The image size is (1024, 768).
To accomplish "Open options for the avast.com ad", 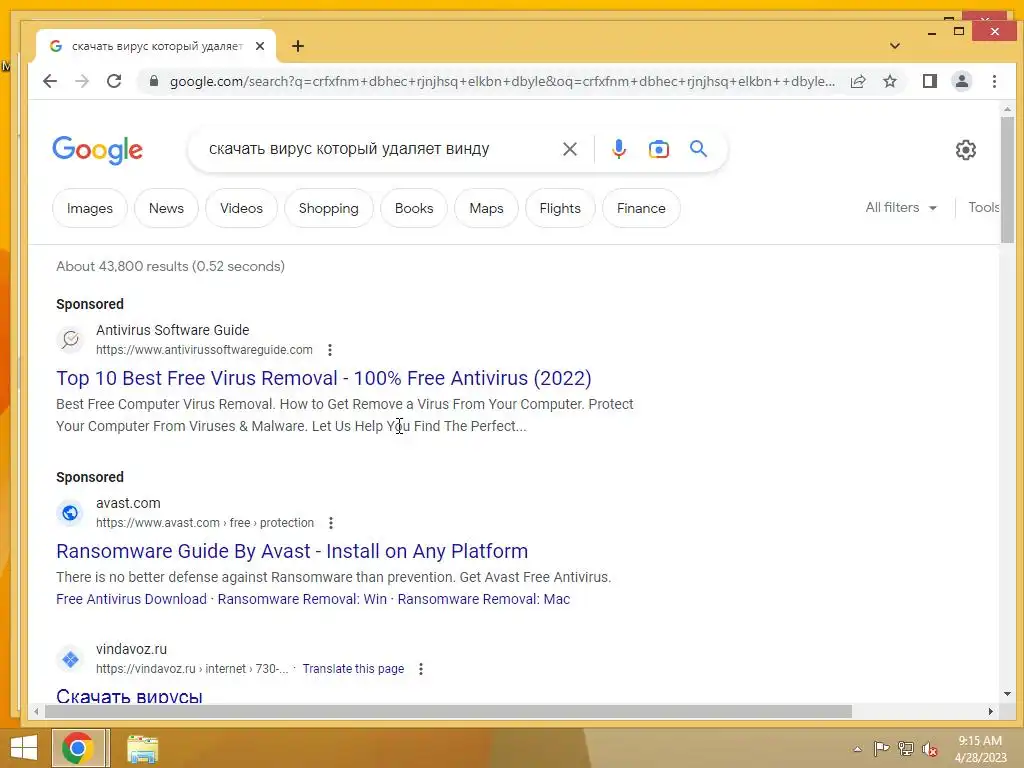I will (331, 523).
